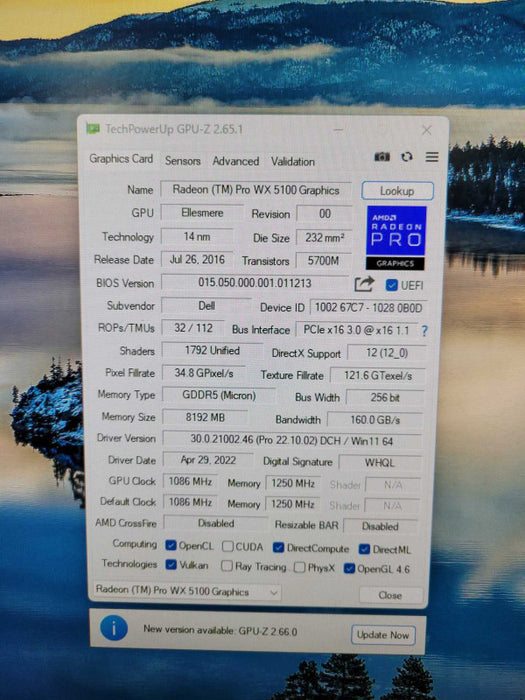Image resolution: width=525 pixels, height=700 pixels.
Task: Click the Close button at bottom
Action: coord(390,595)
